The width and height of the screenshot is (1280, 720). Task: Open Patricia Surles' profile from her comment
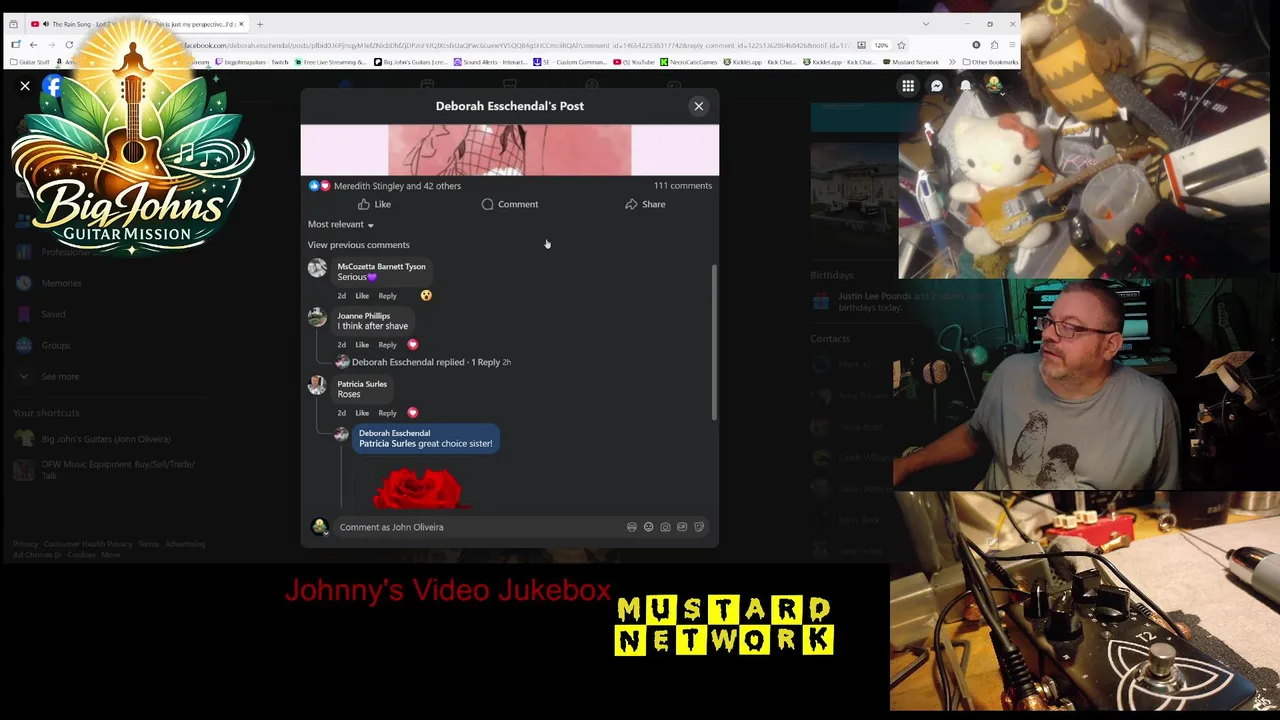pos(362,384)
